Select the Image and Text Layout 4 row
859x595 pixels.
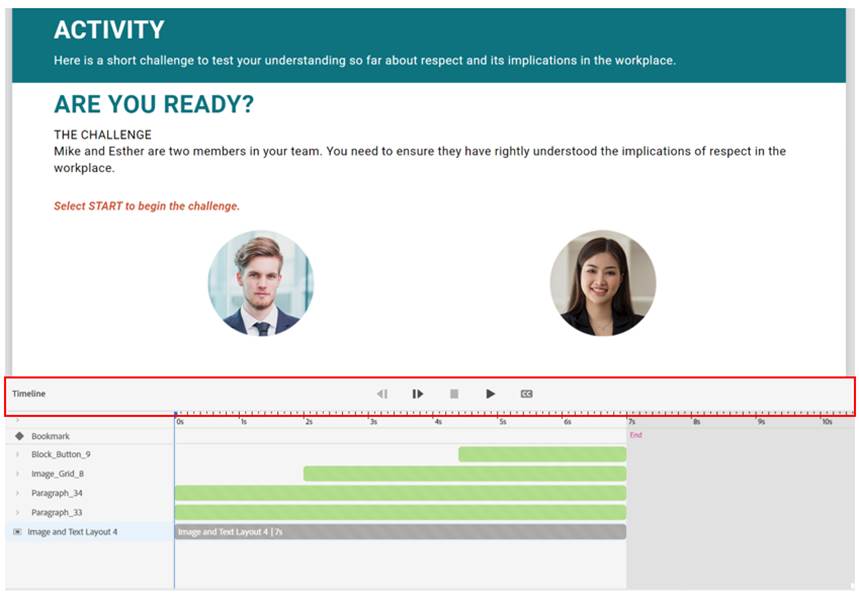[72, 532]
